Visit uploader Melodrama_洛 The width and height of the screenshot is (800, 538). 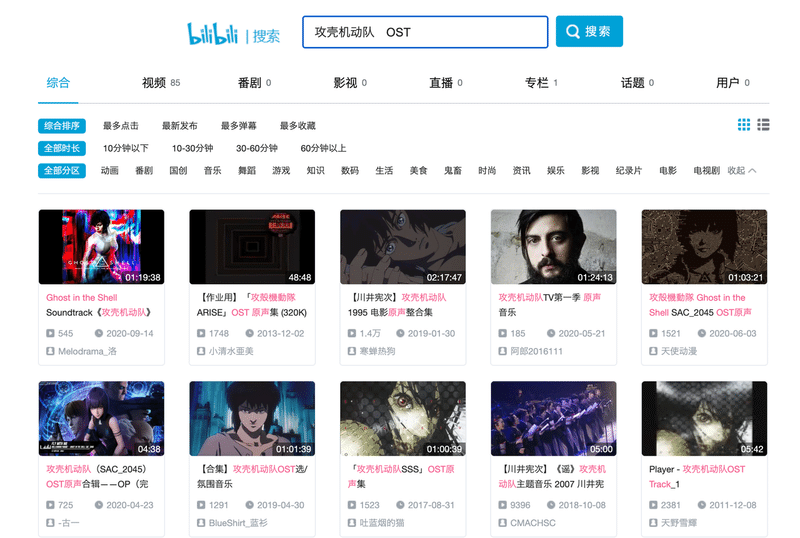(x=87, y=351)
